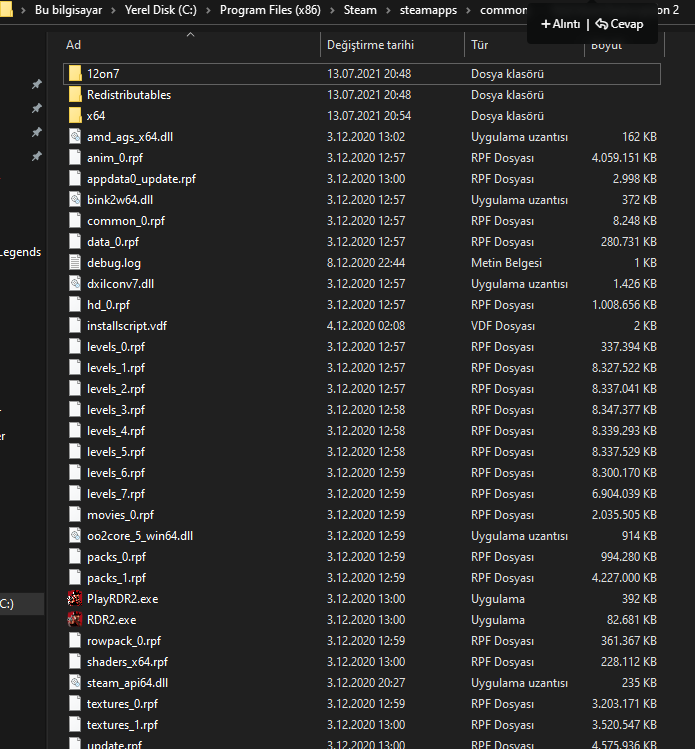This screenshot has width=695, height=749.
Task: Select the levels_5.rpf file name
Action: coord(116,452)
